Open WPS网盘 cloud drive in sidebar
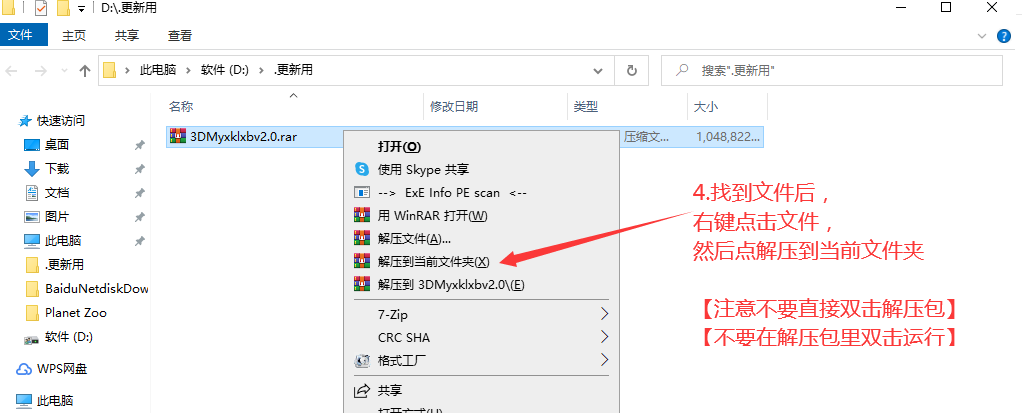This screenshot has width=1022, height=413. coord(64,369)
